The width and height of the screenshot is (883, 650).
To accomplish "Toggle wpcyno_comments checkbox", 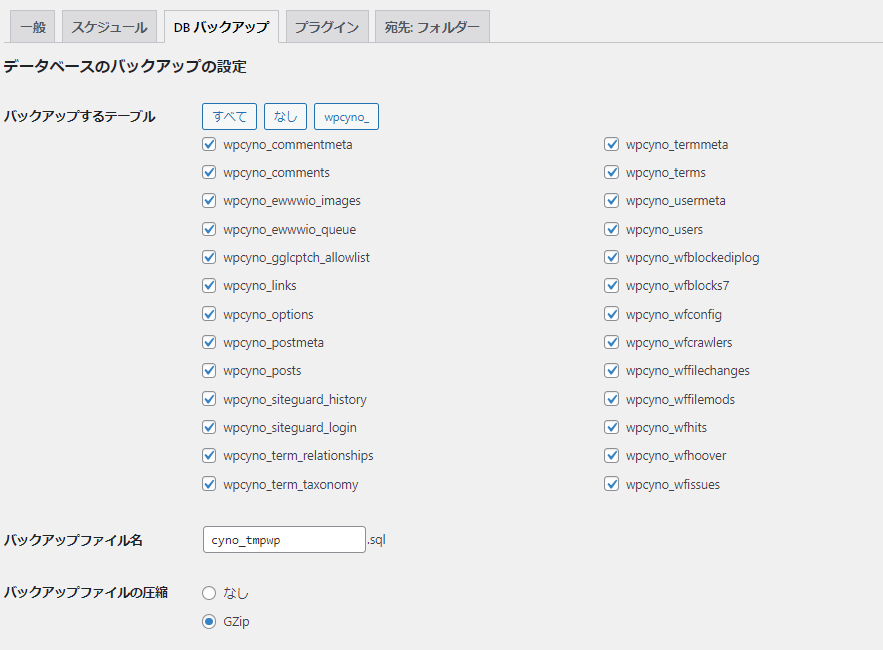I will (209, 172).
